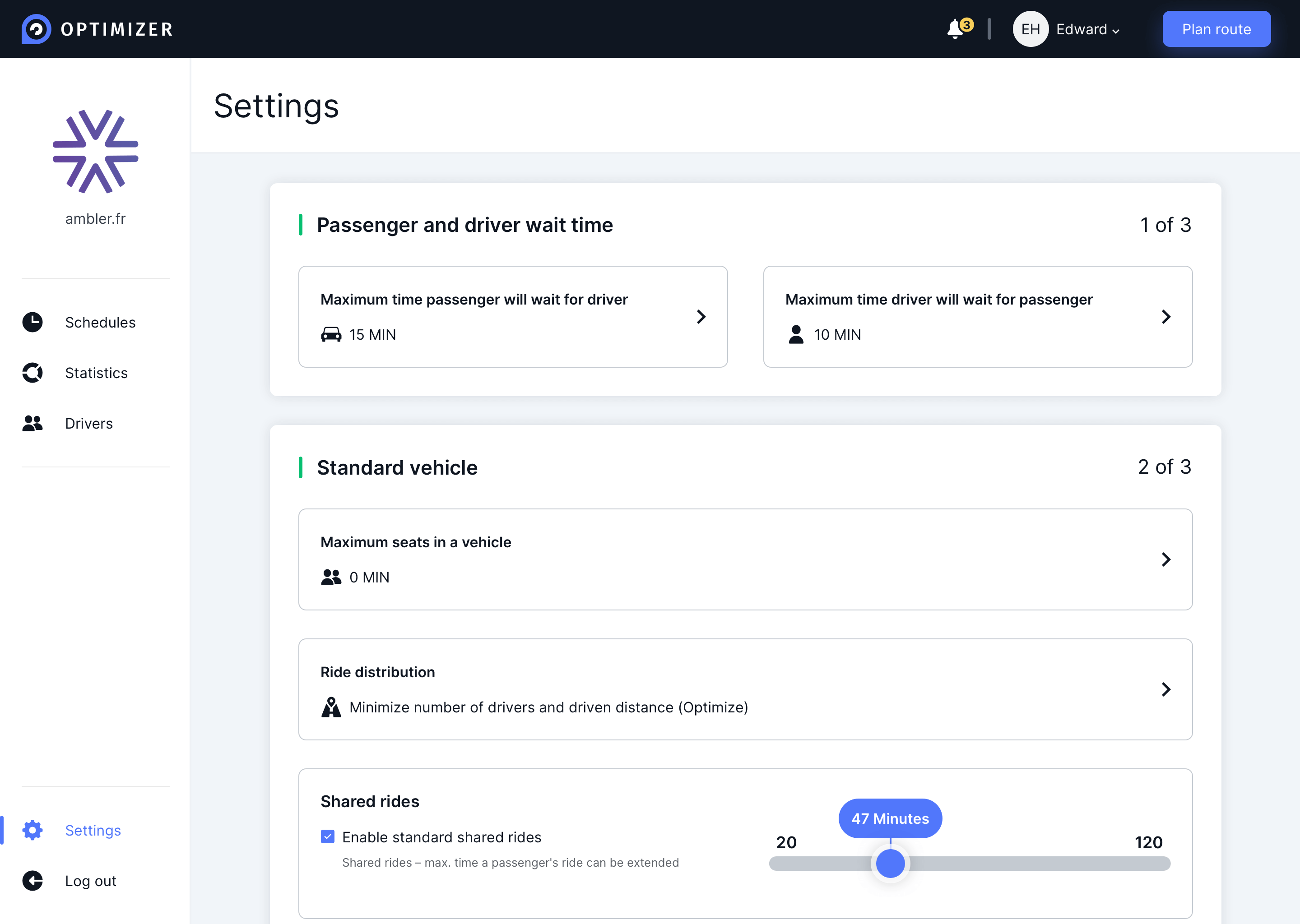Click the Optimizer logo icon

click(x=37, y=29)
